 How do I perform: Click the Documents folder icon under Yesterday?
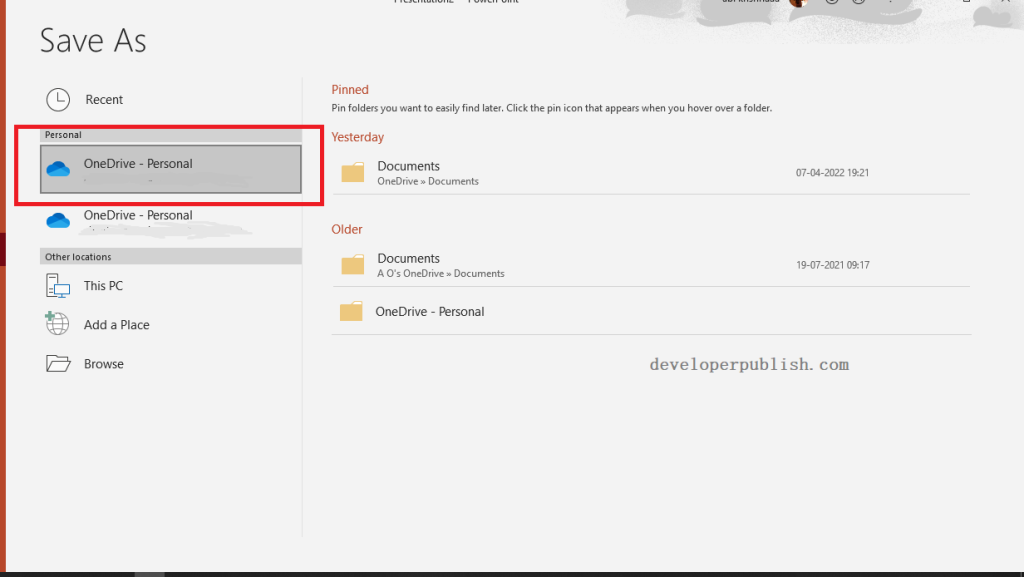[x=351, y=172]
